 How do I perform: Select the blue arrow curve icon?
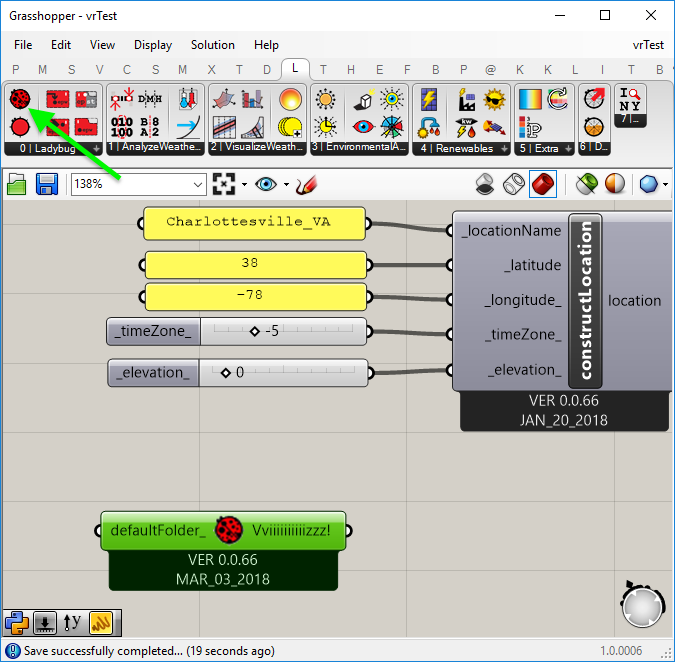pos(188,127)
